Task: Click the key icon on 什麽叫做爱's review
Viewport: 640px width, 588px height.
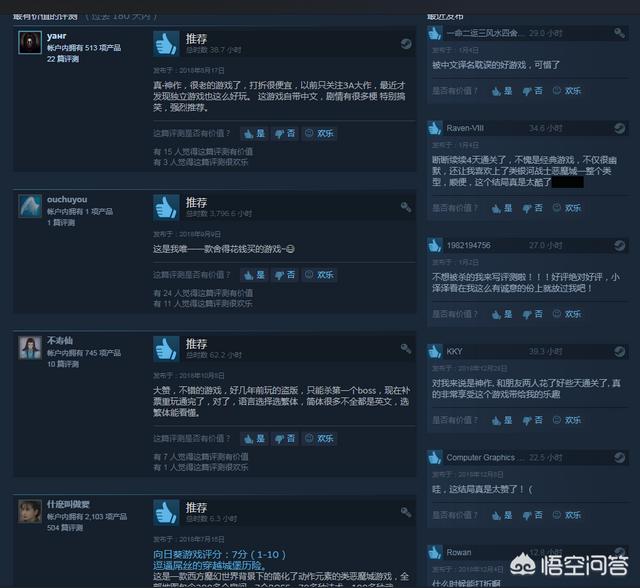Action: [406, 512]
